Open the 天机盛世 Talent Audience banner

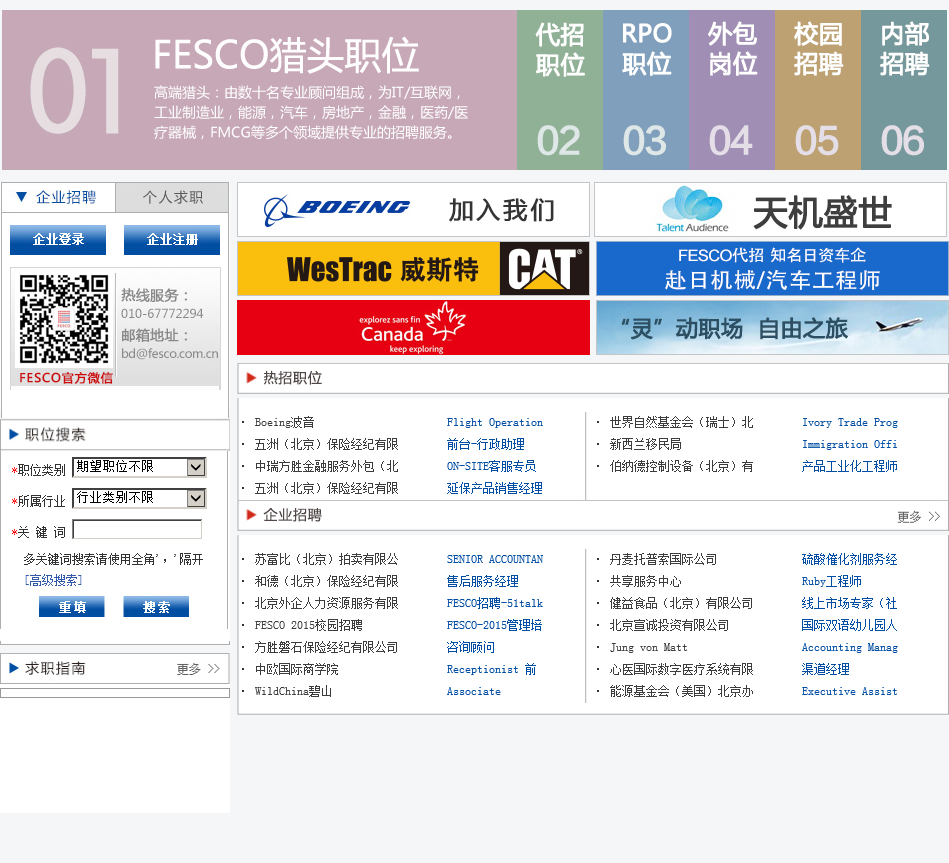770,209
